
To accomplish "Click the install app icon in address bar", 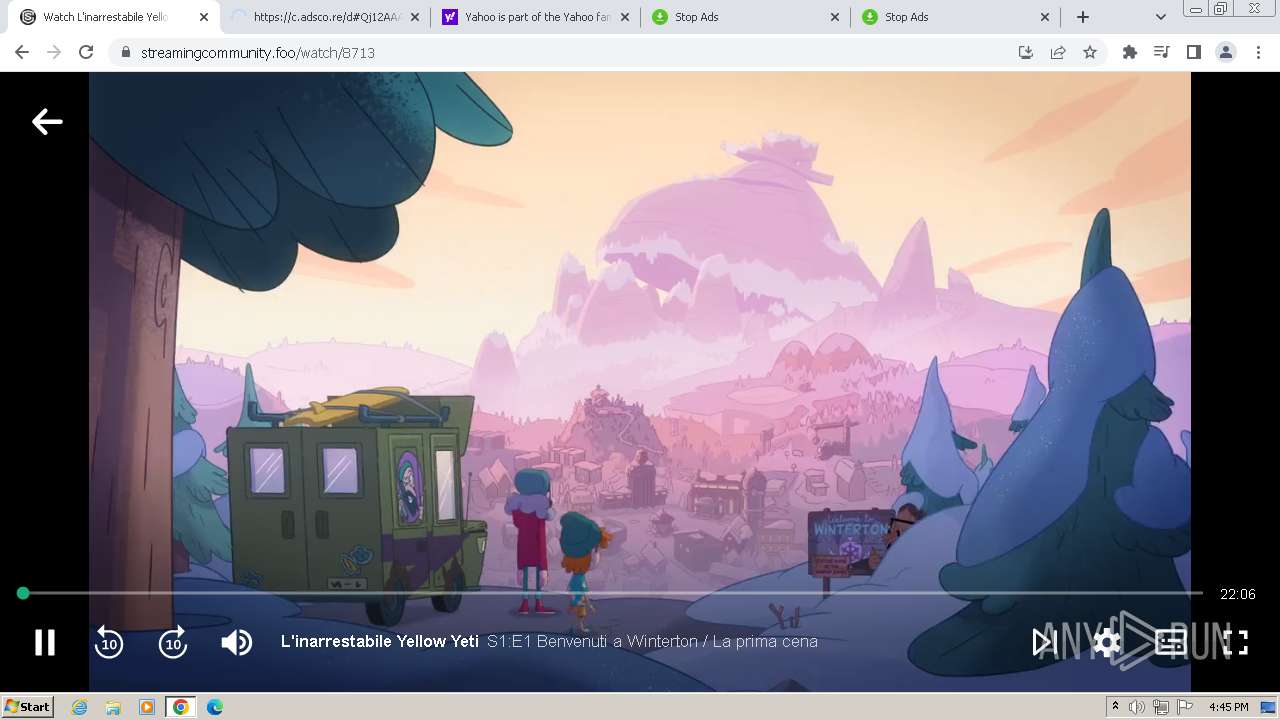I will tap(1026, 52).
